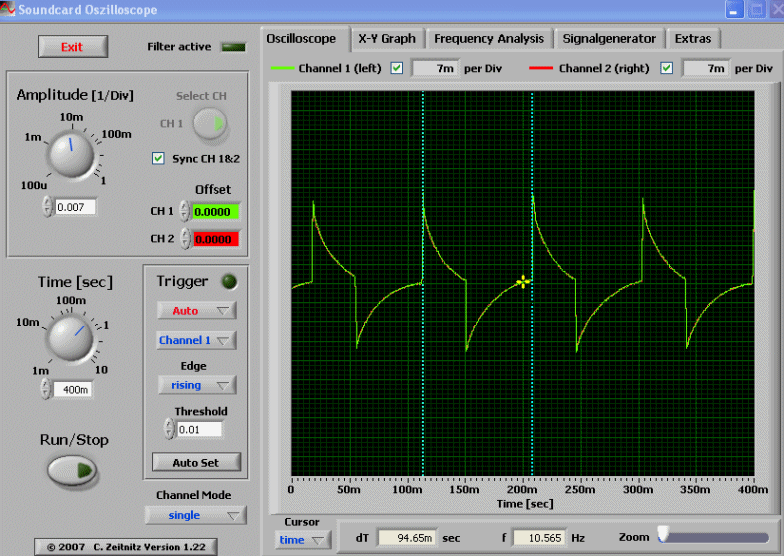This screenshot has height=556, width=784.
Task: Open the Edge rising dropdown
Action: tap(197, 385)
